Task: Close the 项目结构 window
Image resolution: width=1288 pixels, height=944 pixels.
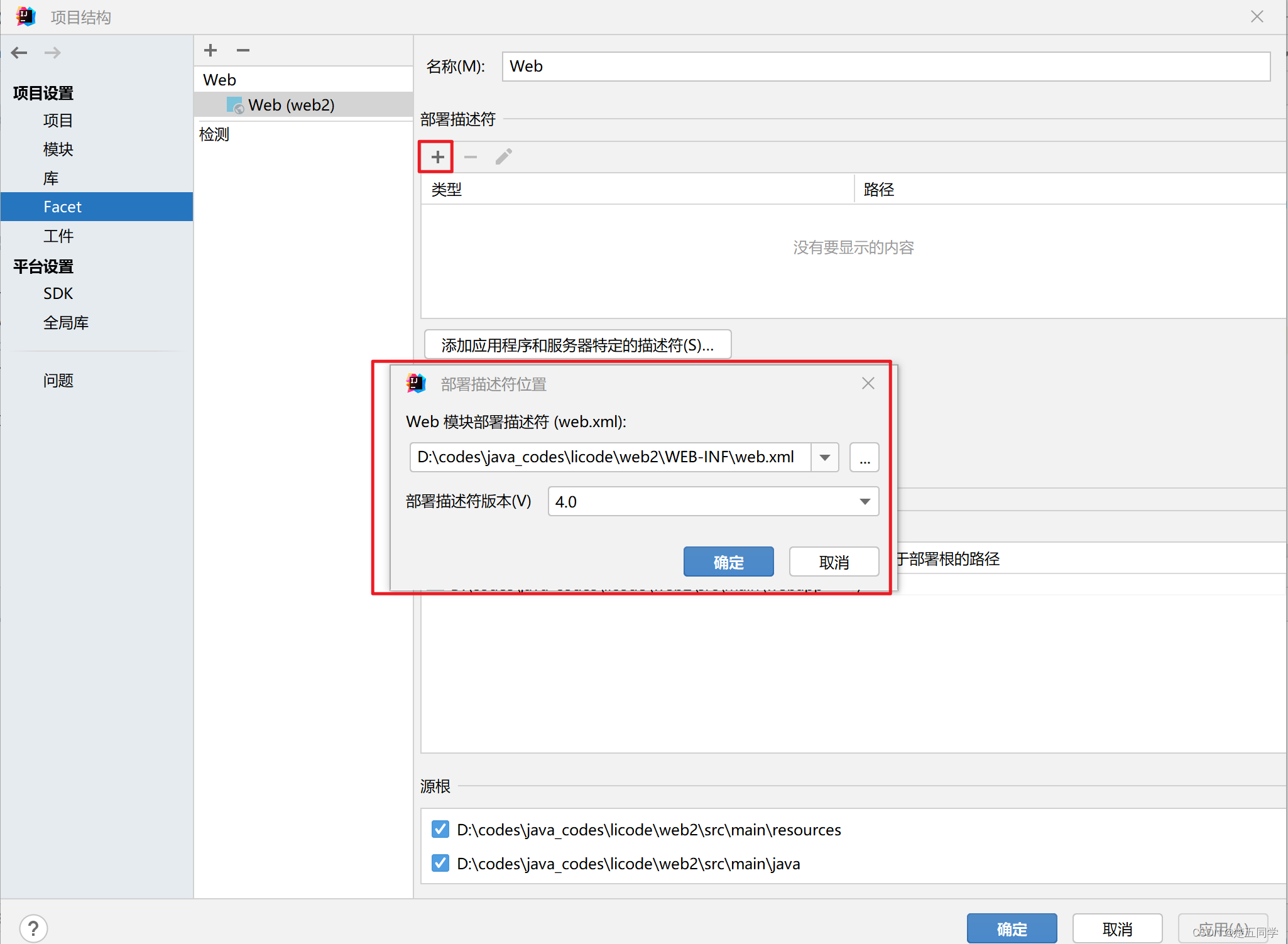Action: tap(1257, 17)
